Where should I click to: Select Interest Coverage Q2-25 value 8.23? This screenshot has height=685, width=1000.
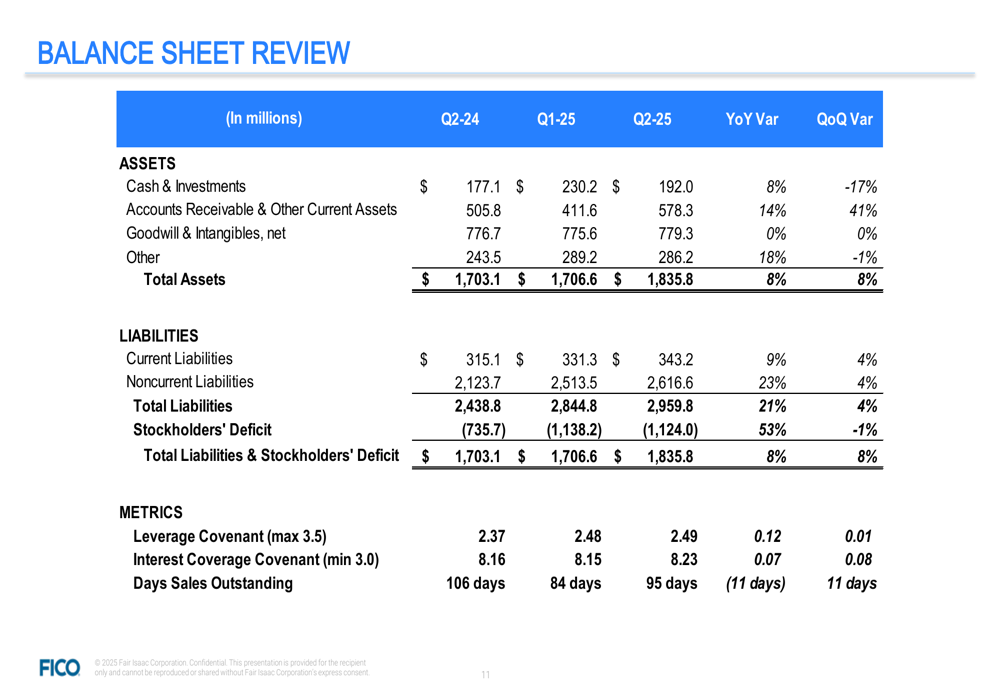[684, 559]
